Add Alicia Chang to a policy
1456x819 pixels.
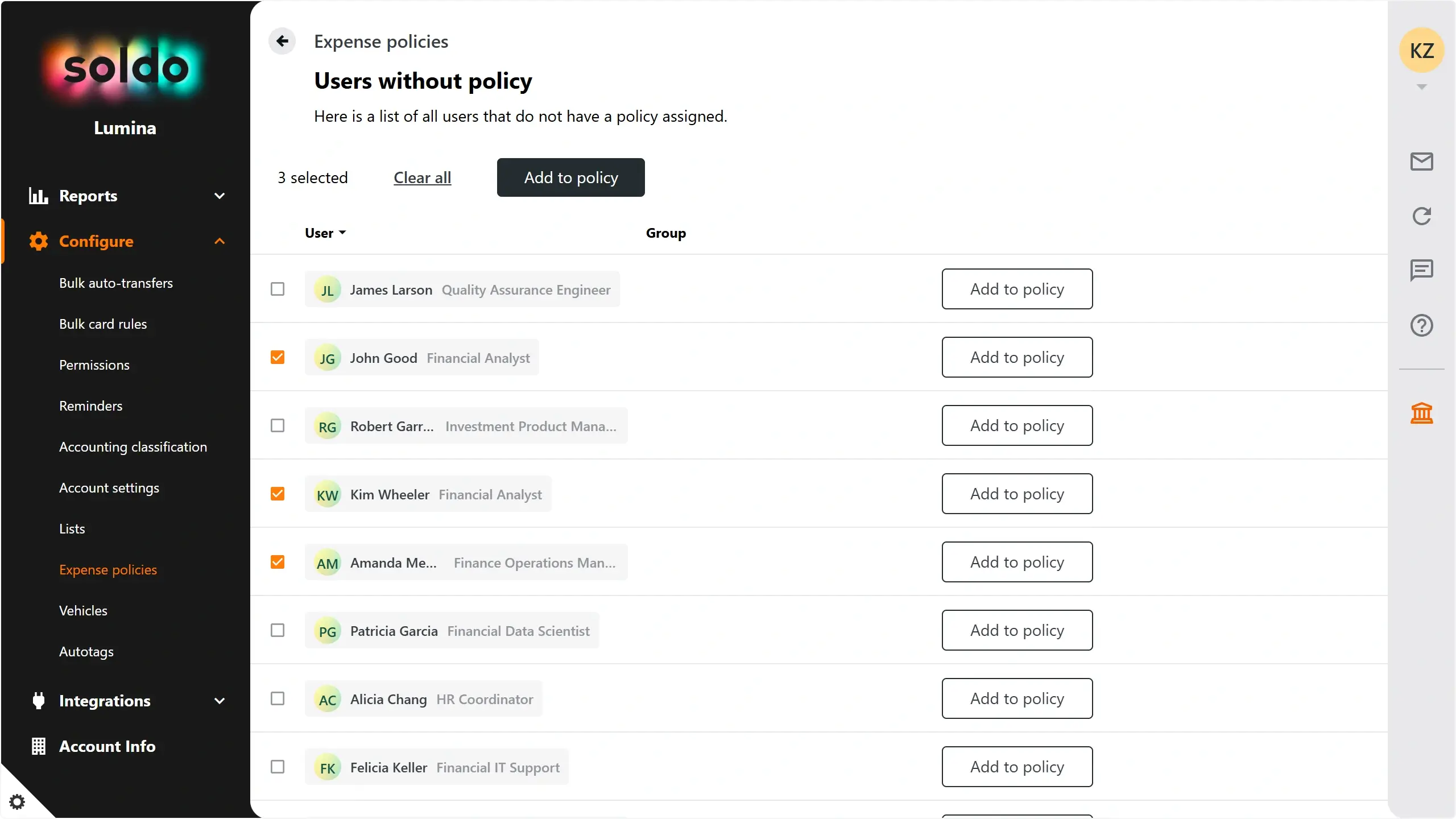[1017, 698]
